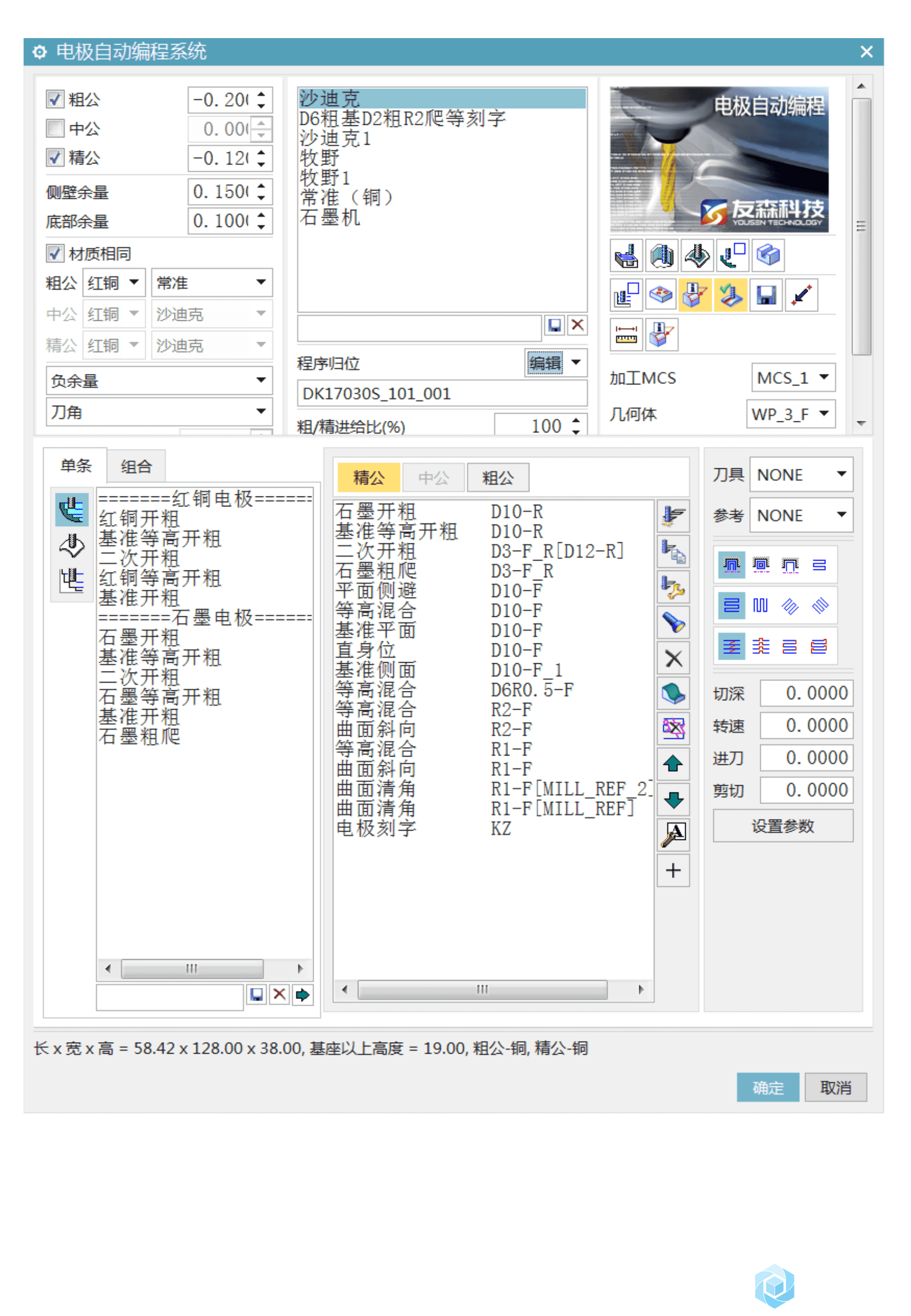Click the small save icon under machine list
This screenshot has width=911, height=1316.
pos(554,325)
